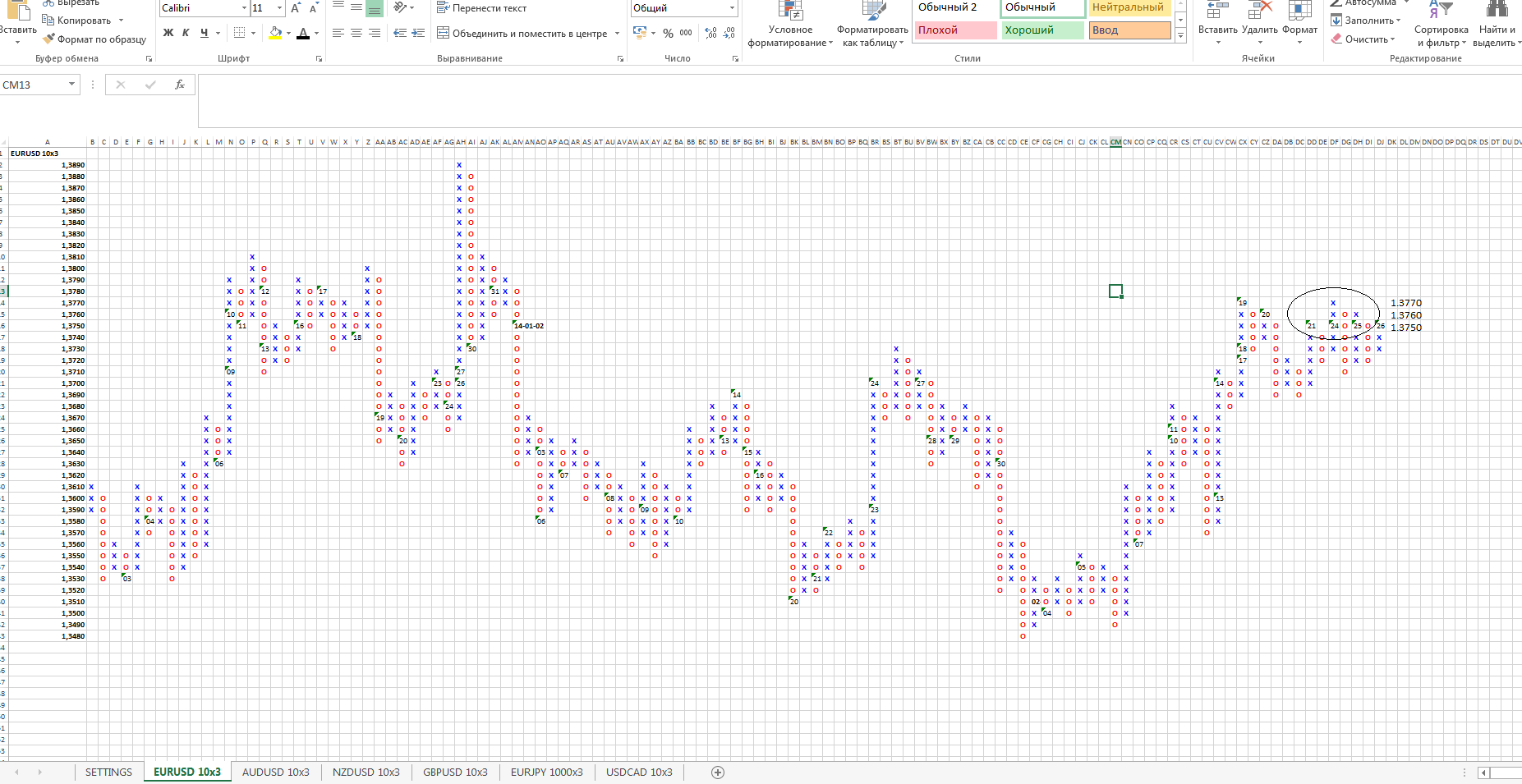Open Число dialog launcher
Viewport: 1522px width, 784px height.
click(x=735, y=59)
